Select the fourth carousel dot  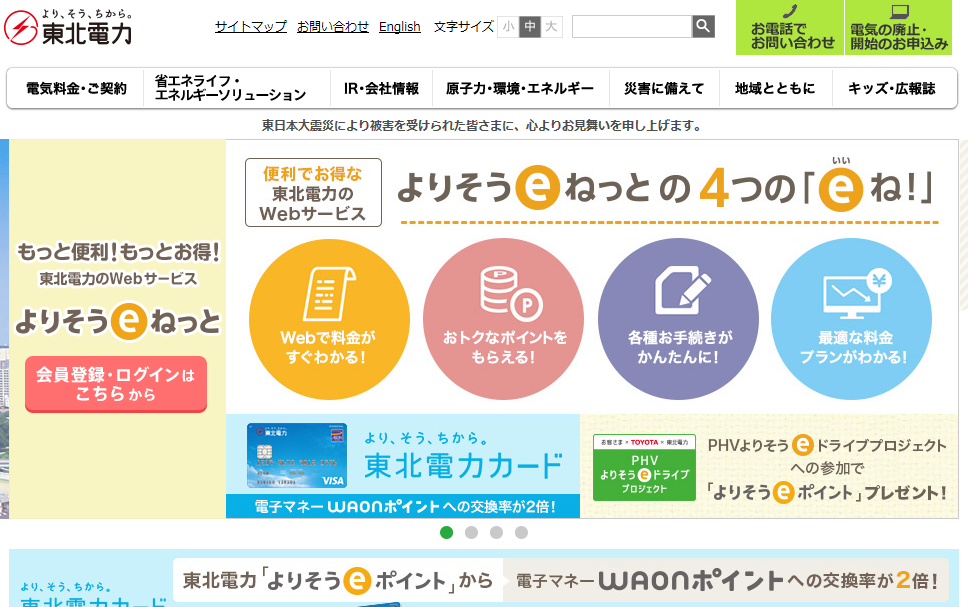click(x=521, y=532)
